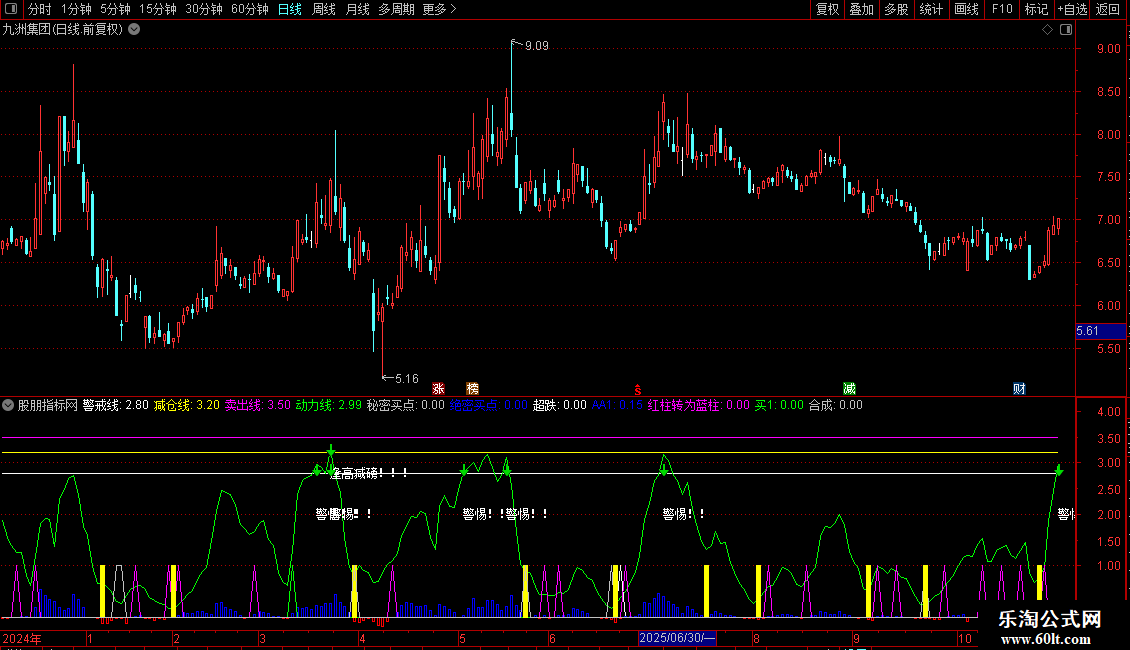The height and width of the screenshot is (650, 1130).
Task: Switch to the 分时 intraday tab
Action: [40, 10]
